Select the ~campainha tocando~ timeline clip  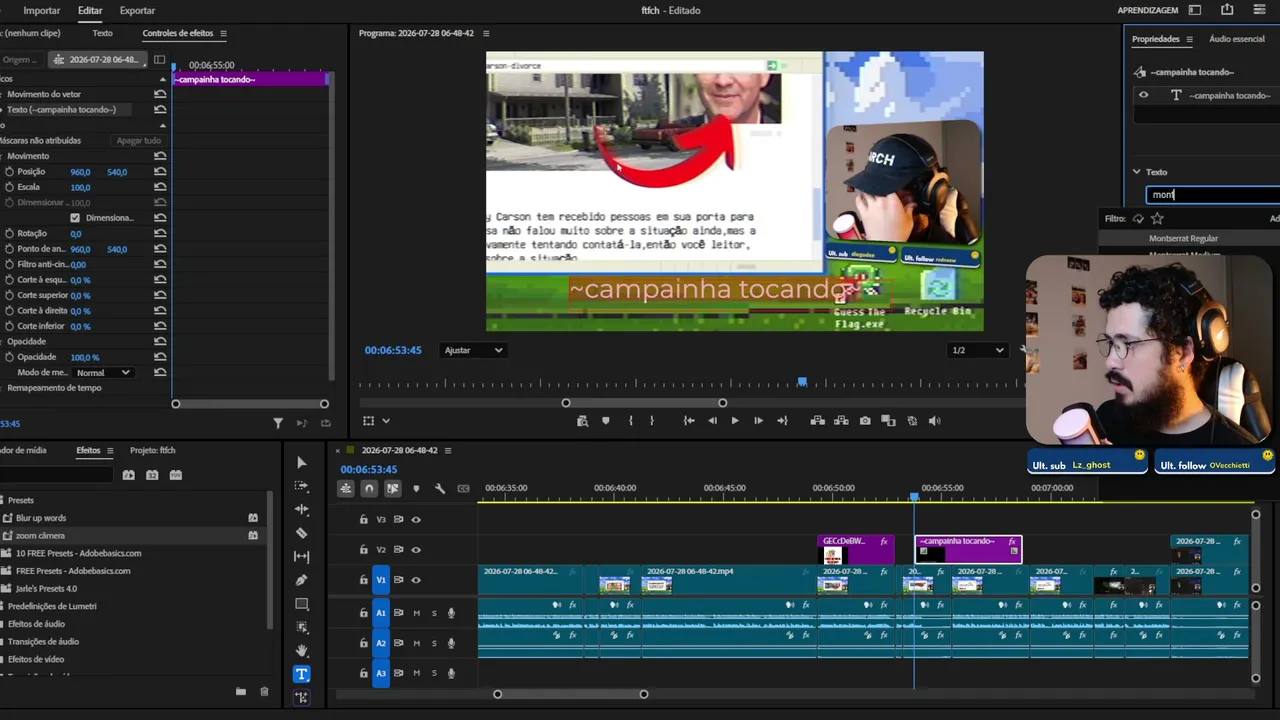(968, 549)
